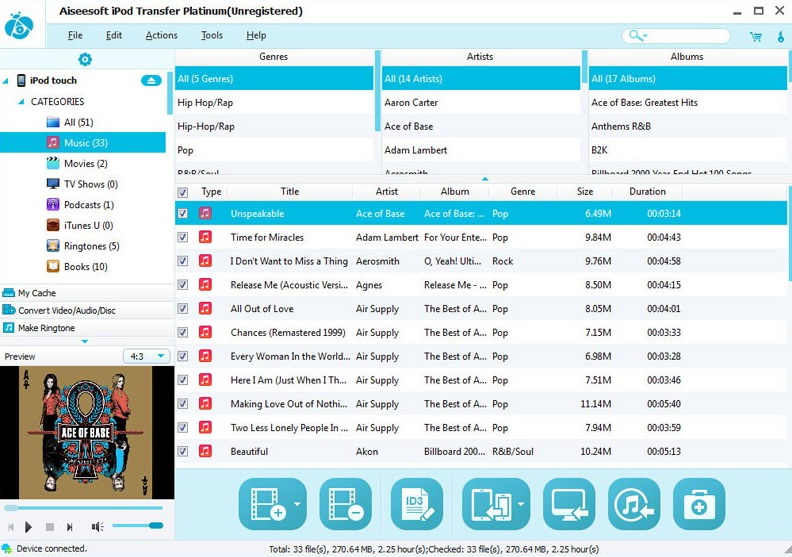This screenshot has height=557, width=792.
Task: Click the volume speaker mute icon
Action: tap(97, 527)
